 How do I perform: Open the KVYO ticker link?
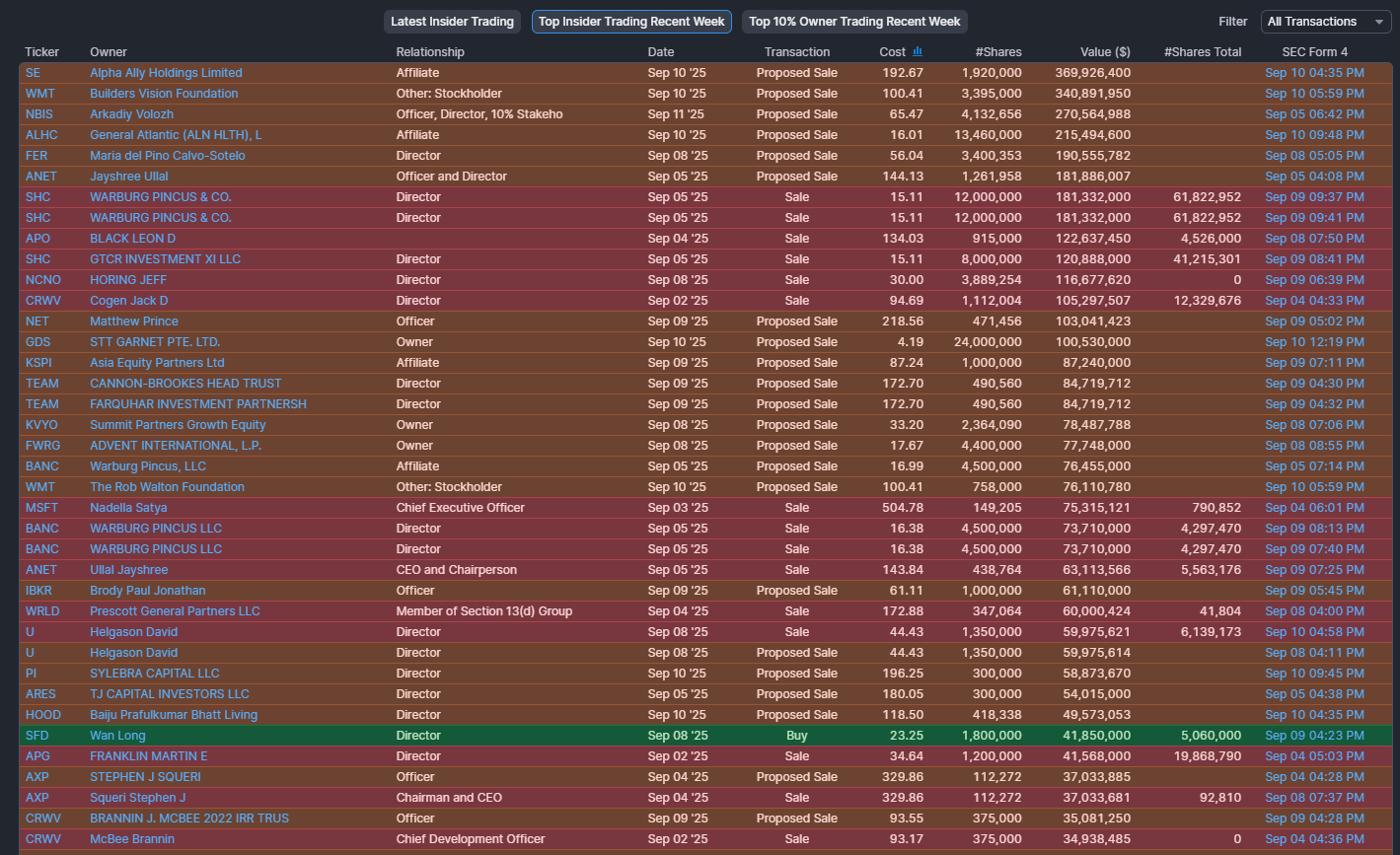click(x=41, y=425)
